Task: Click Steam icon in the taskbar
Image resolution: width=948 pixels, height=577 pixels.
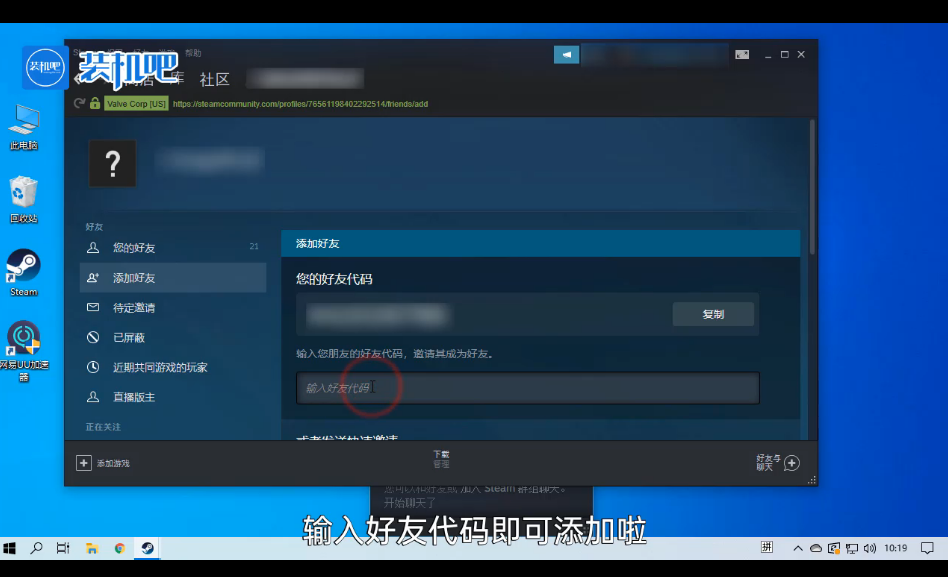Action: tap(147, 548)
